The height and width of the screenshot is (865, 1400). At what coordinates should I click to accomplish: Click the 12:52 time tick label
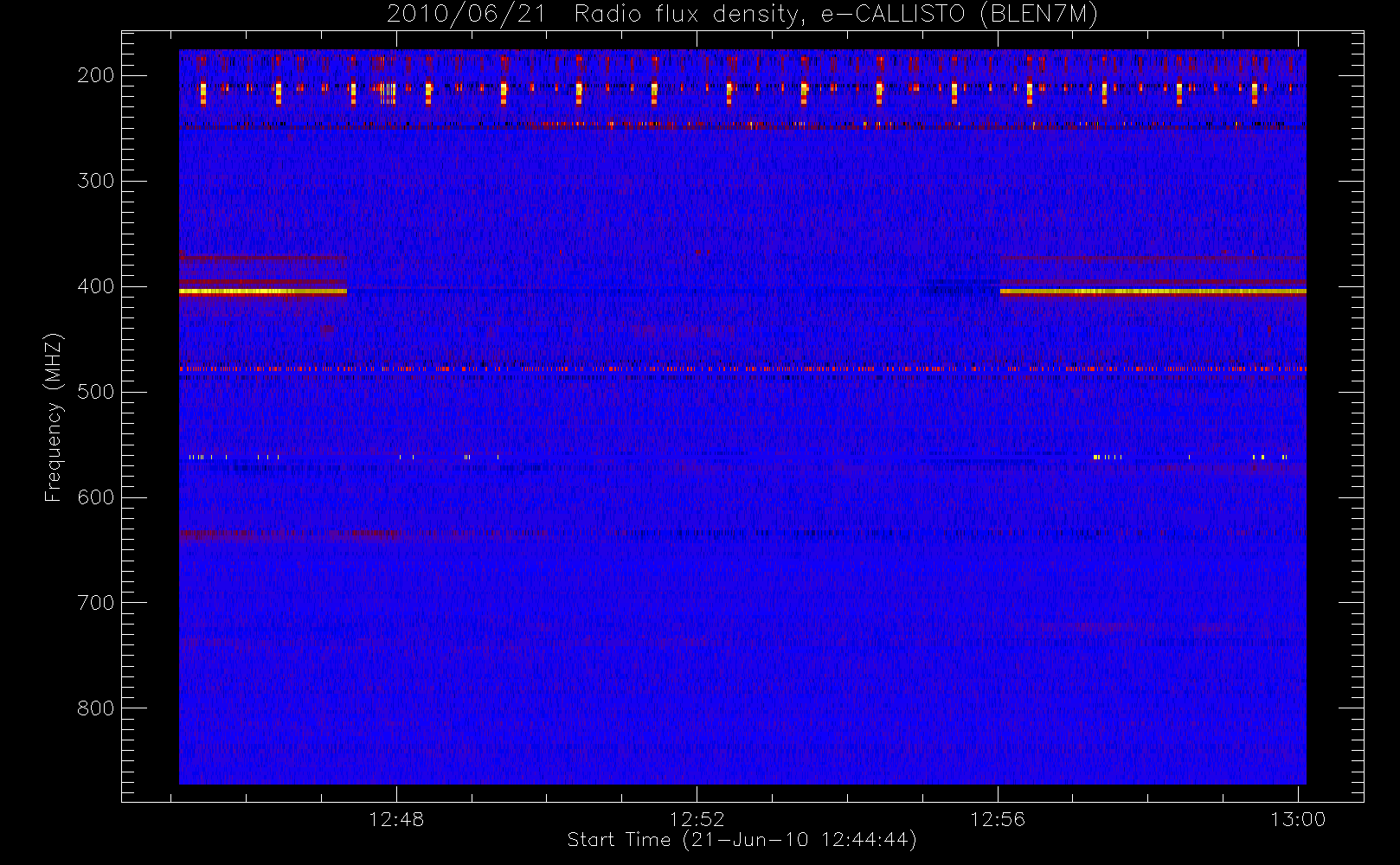click(697, 819)
